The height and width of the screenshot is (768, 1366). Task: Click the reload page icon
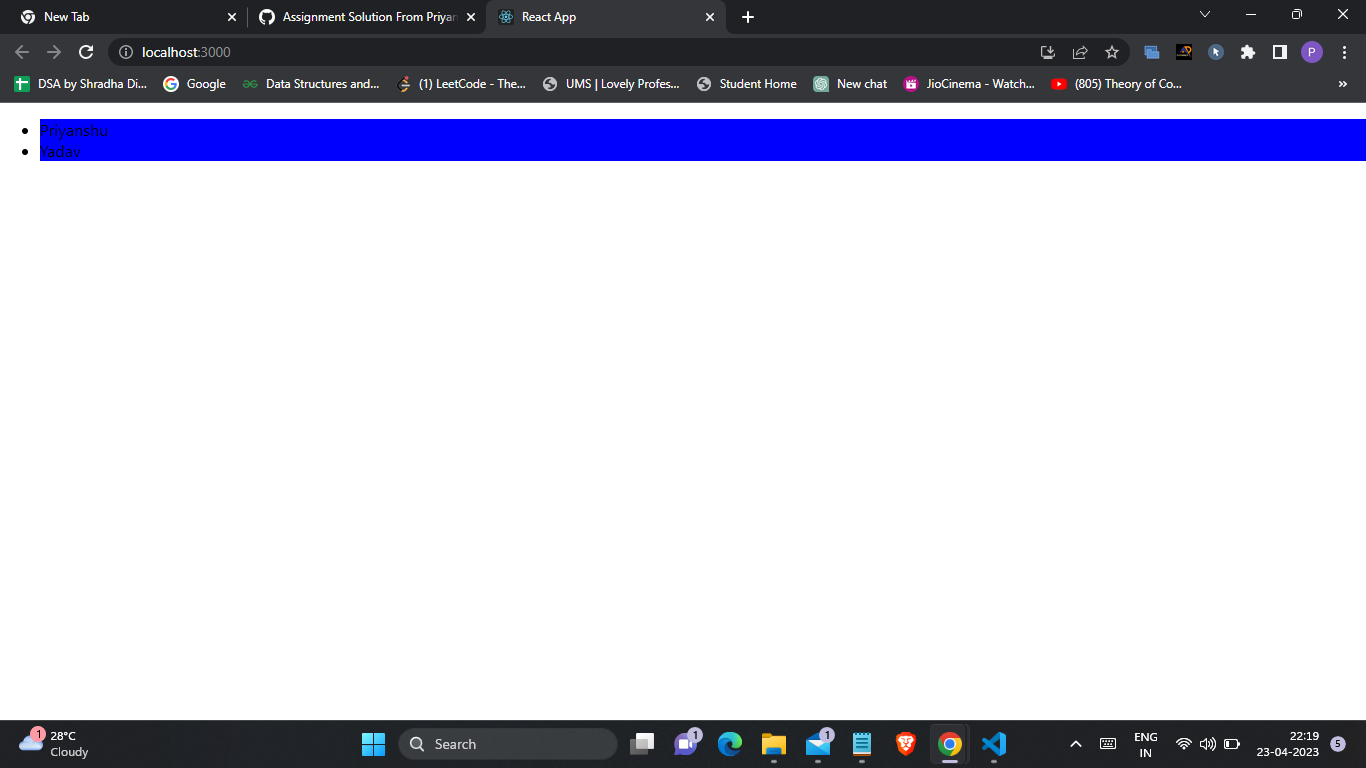[x=86, y=52]
